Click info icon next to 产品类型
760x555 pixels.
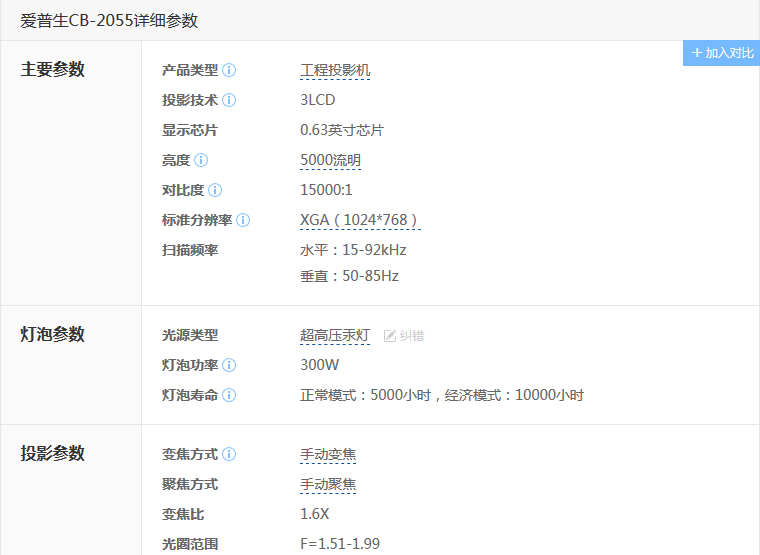click(229, 70)
